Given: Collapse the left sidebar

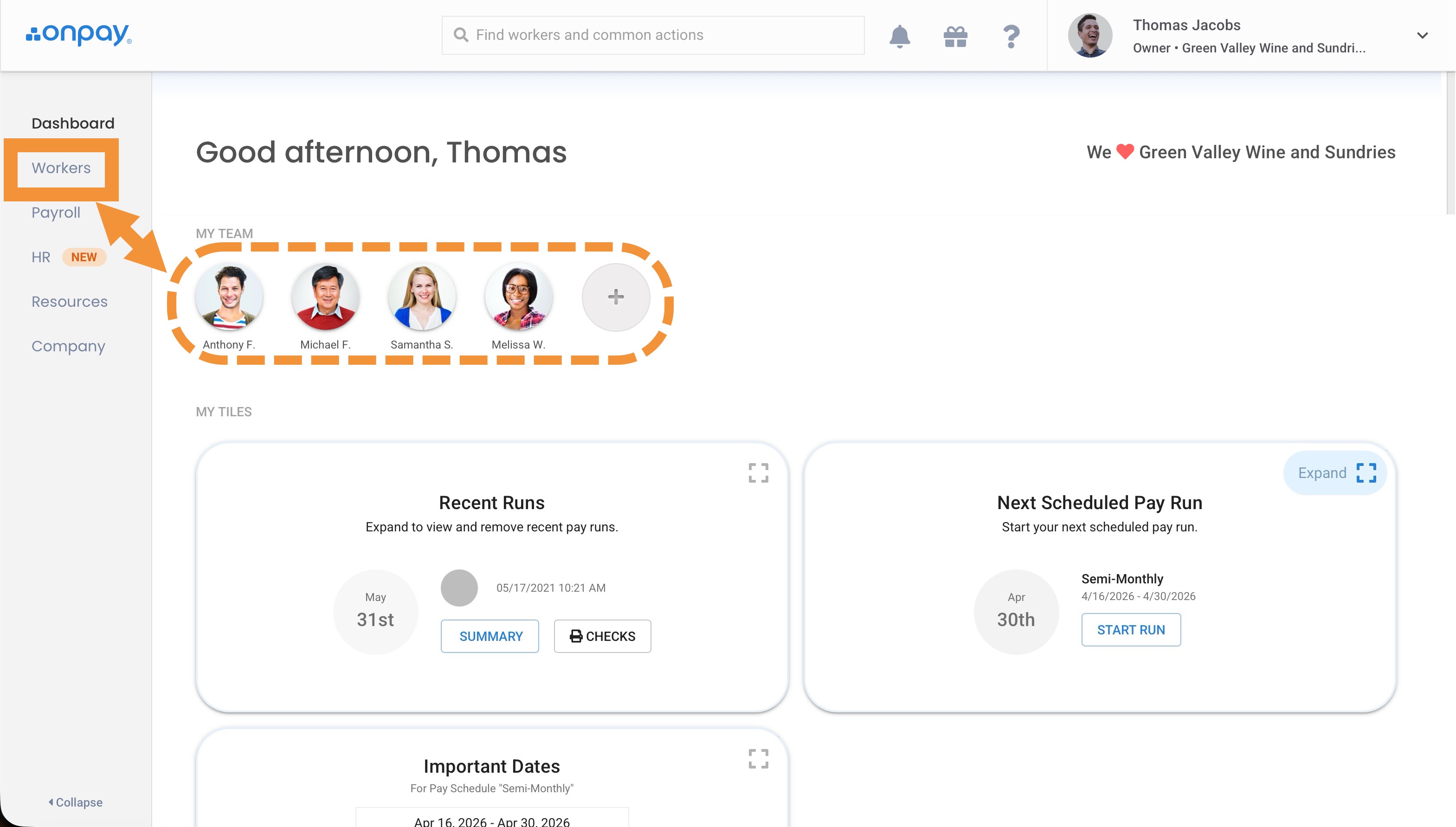Looking at the screenshot, I should pyautogui.click(x=76, y=802).
